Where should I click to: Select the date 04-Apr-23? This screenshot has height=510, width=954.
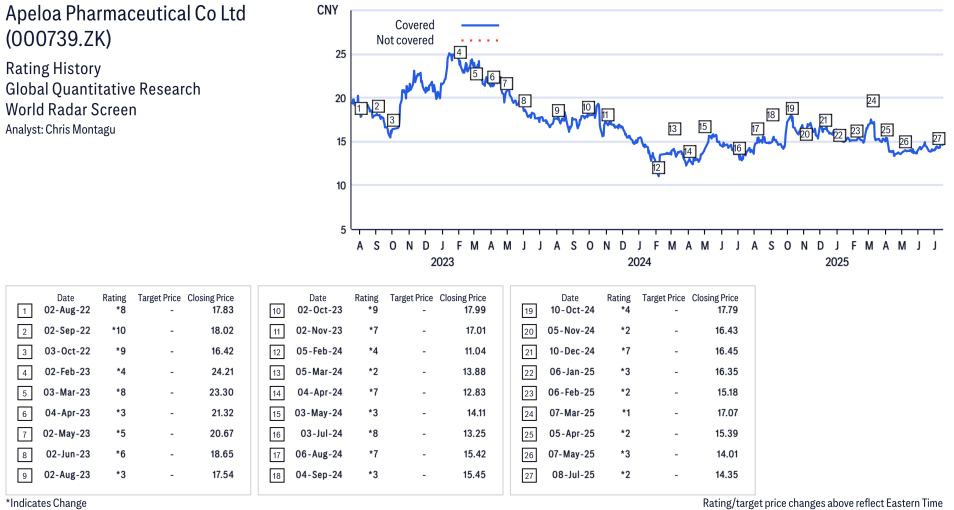(x=68, y=413)
